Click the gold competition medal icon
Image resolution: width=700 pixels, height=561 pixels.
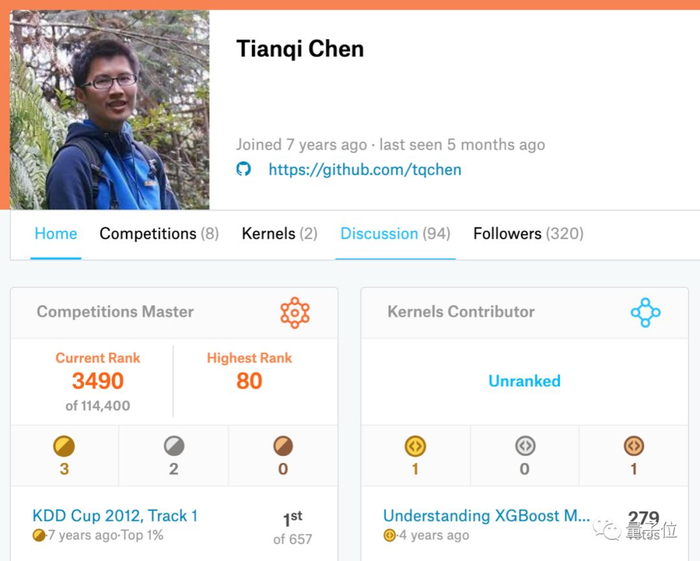click(64, 446)
